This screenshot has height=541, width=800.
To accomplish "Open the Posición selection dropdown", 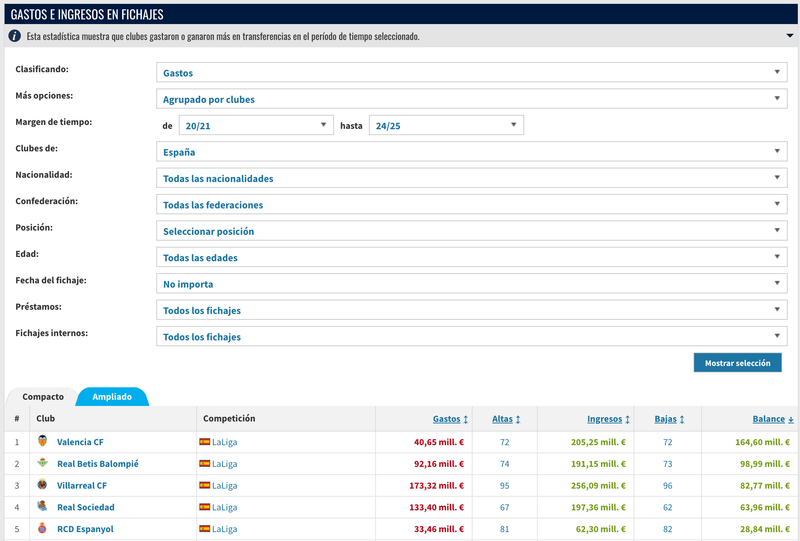I will [x=471, y=231].
